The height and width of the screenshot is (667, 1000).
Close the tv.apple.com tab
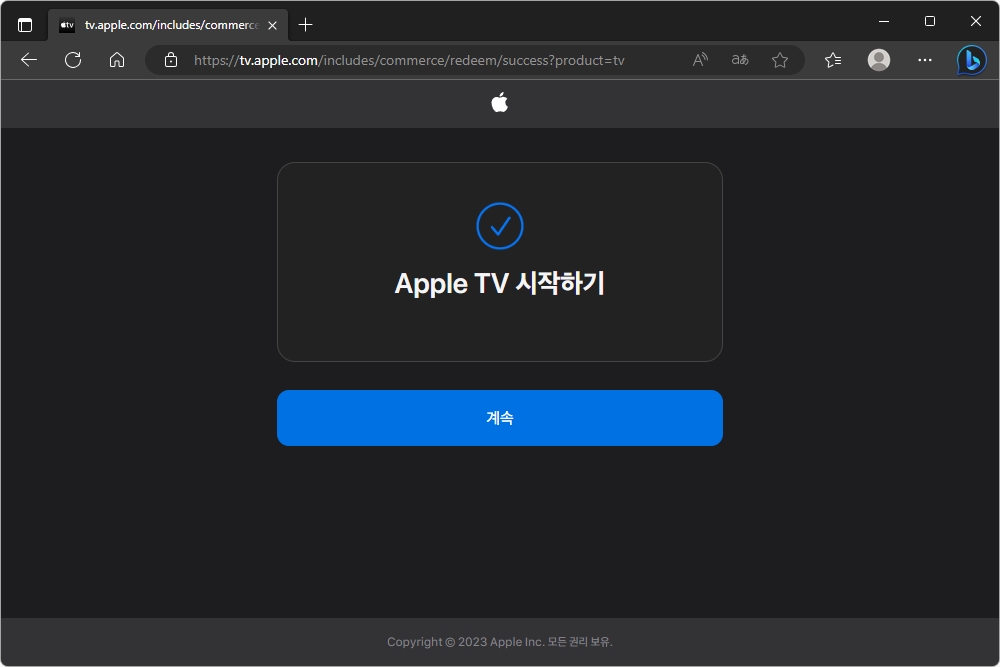coord(272,25)
